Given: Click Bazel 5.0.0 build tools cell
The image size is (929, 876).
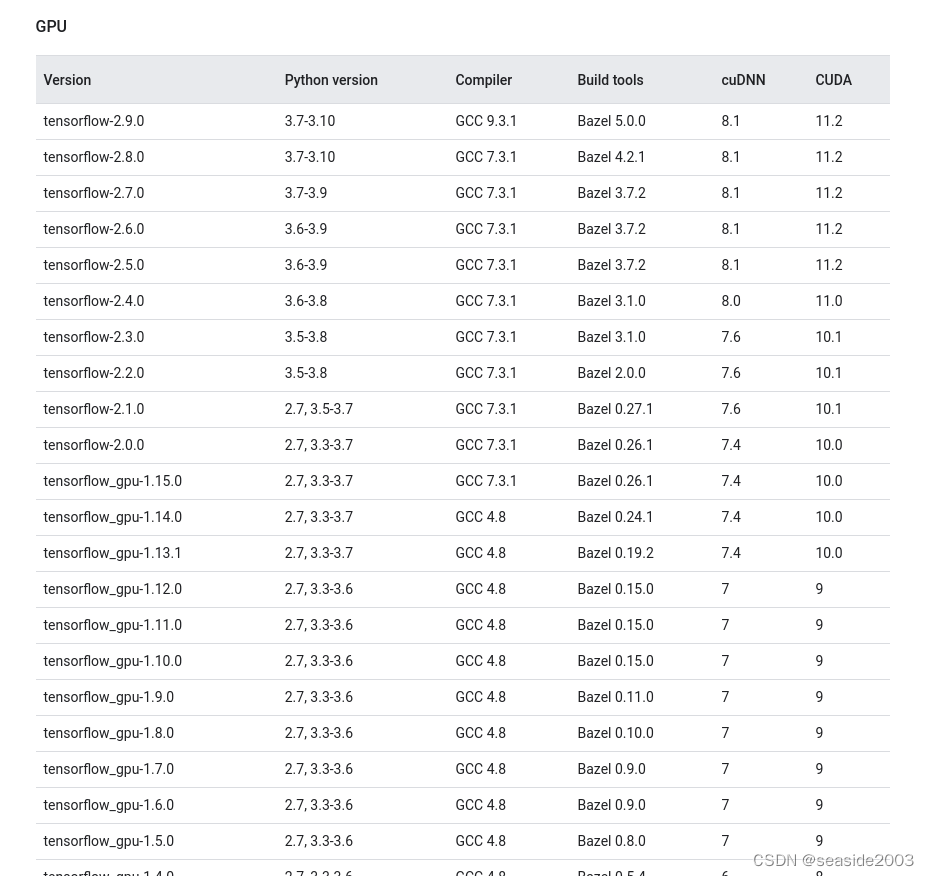Looking at the screenshot, I should pyautogui.click(x=611, y=121).
